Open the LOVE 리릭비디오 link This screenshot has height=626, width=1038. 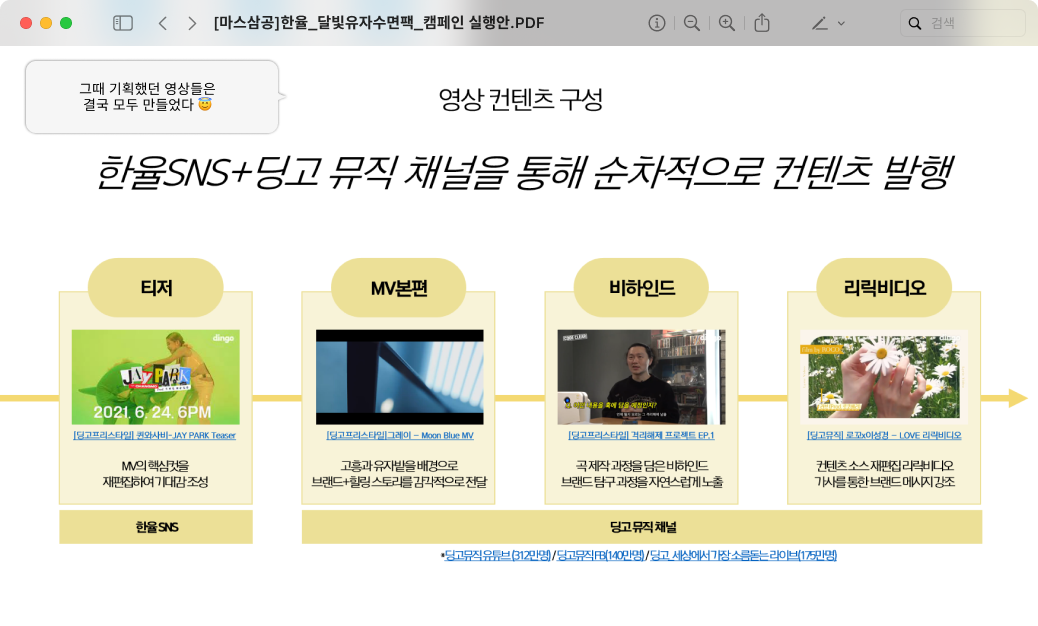pyautogui.click(x=884, y=435)
